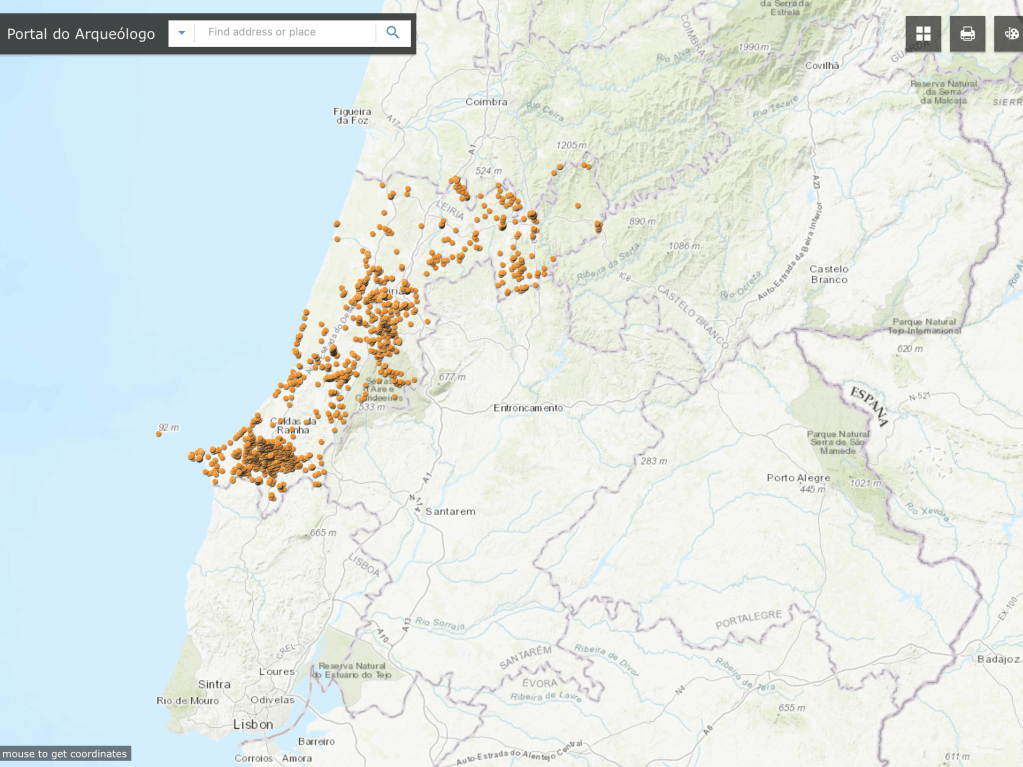The image size is (1023, 767).
Task: Focus the Find address or place field
Action: coord(285,33)
